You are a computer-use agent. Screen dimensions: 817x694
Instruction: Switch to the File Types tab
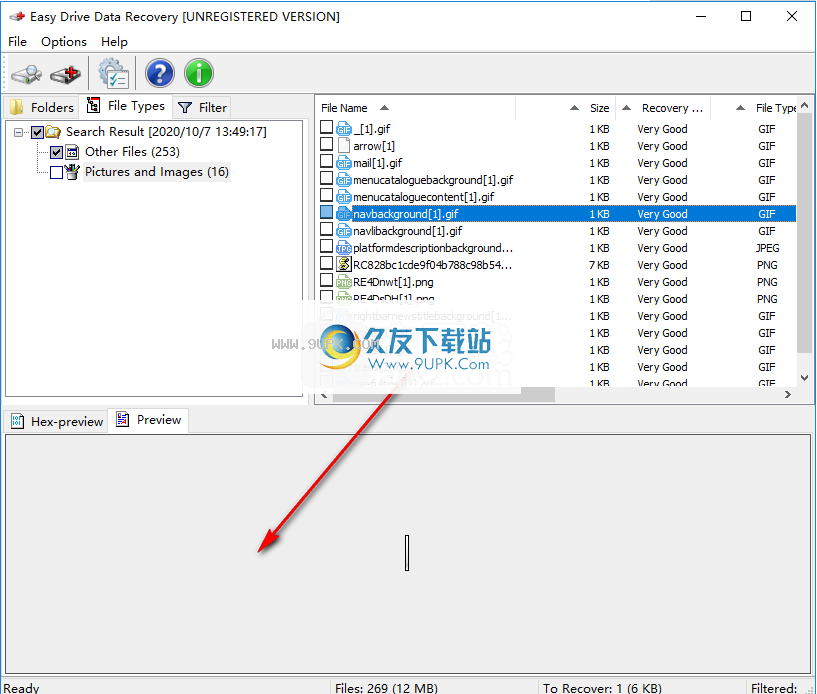[x=126, y=106]
